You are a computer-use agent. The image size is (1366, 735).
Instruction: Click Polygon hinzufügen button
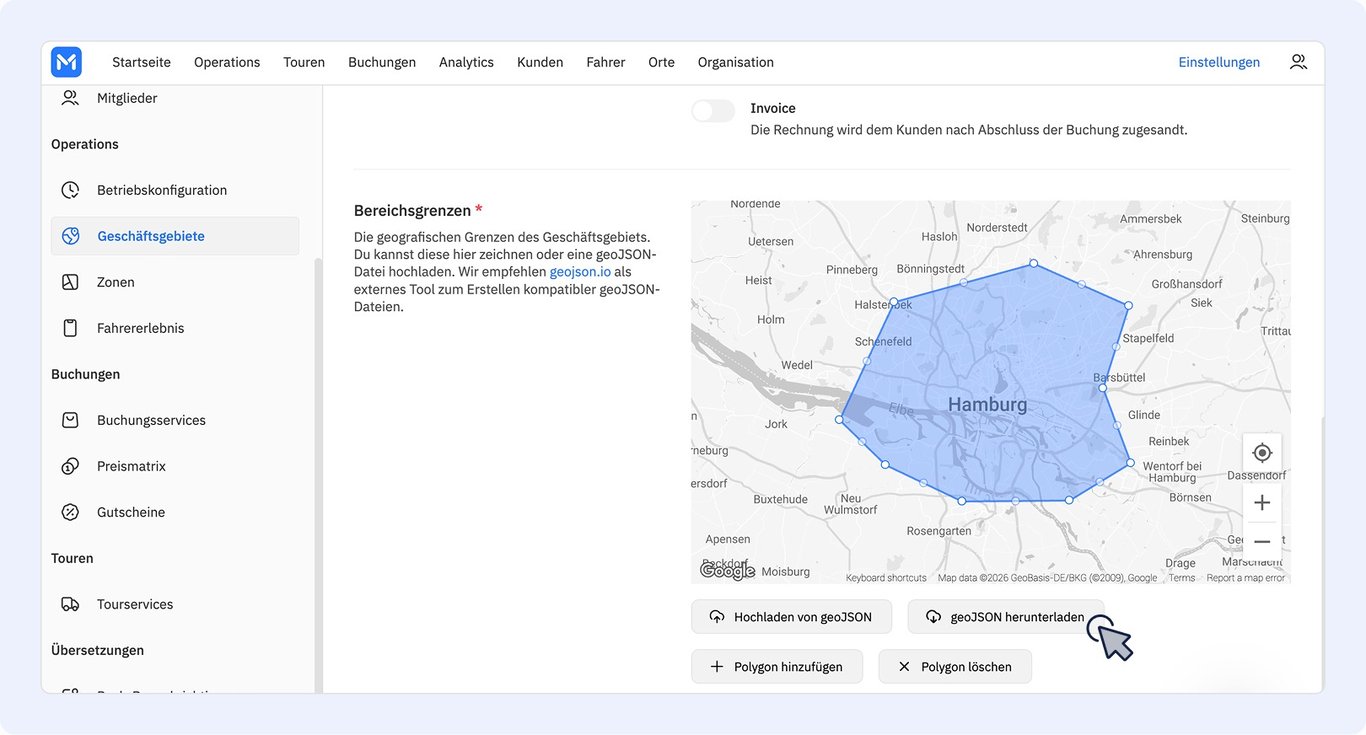[777, 667]
